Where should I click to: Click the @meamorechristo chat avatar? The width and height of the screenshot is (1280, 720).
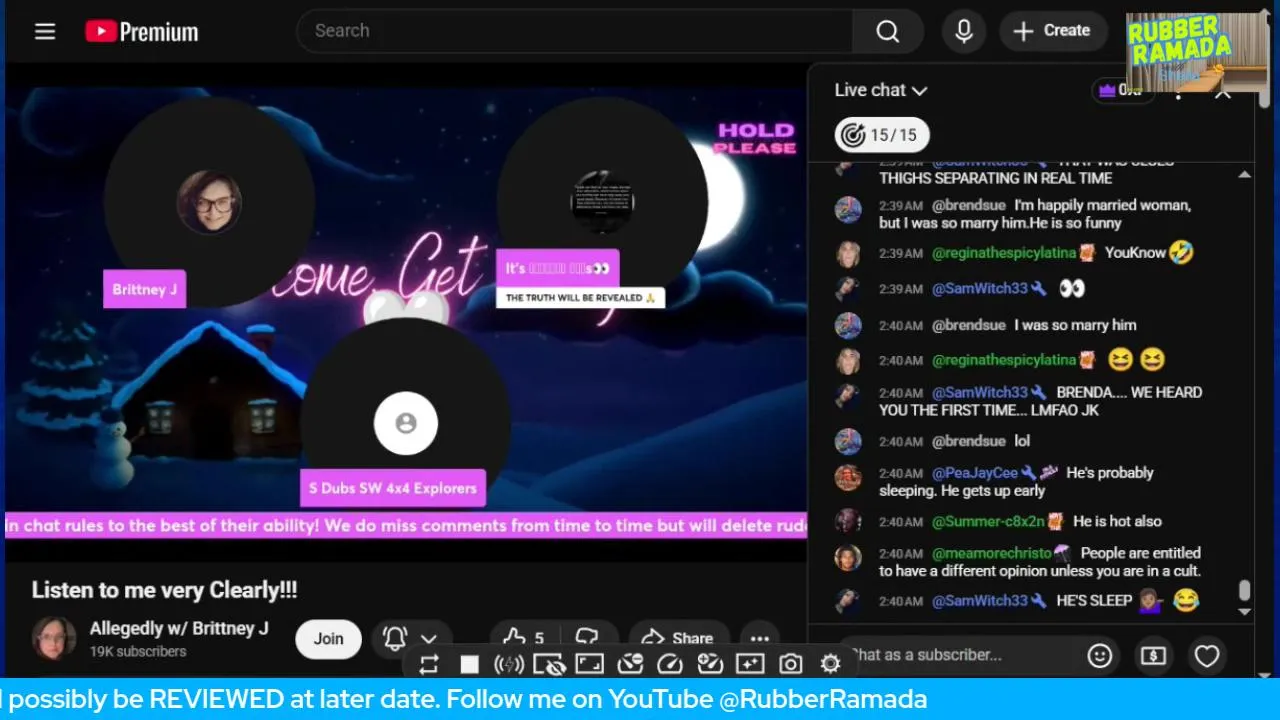[848, 557]
